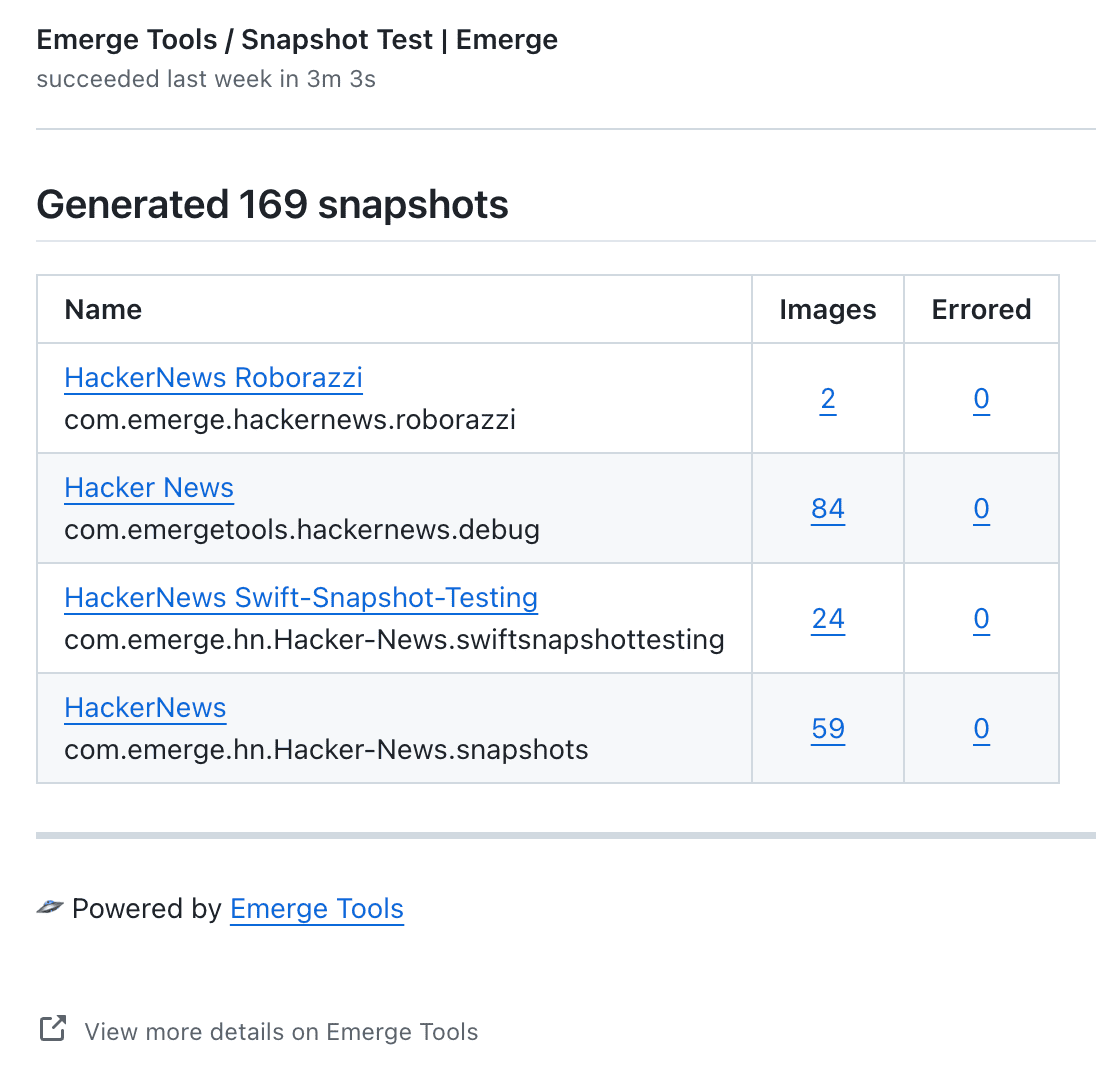Click View more details on Emerge Tools

pyautogui.click(x=281, y=1031)
